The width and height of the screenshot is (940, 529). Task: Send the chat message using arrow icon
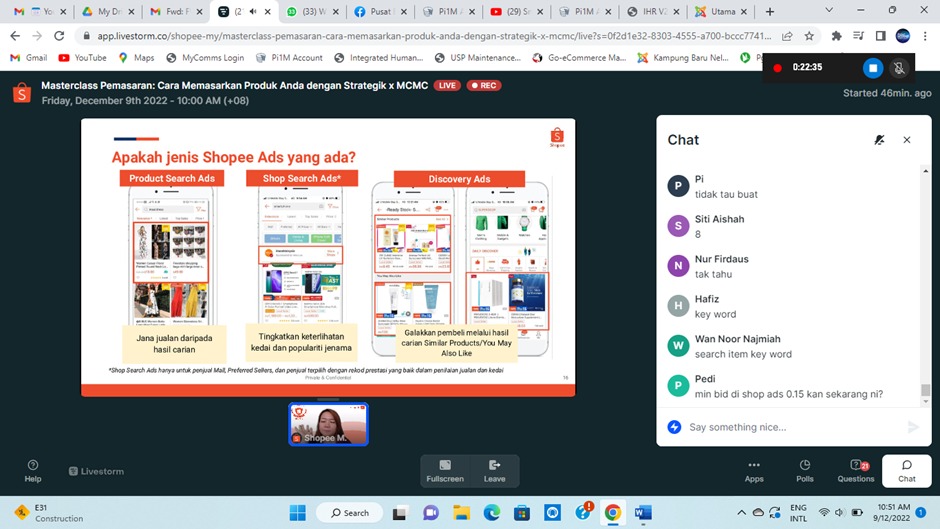(912, 427)
